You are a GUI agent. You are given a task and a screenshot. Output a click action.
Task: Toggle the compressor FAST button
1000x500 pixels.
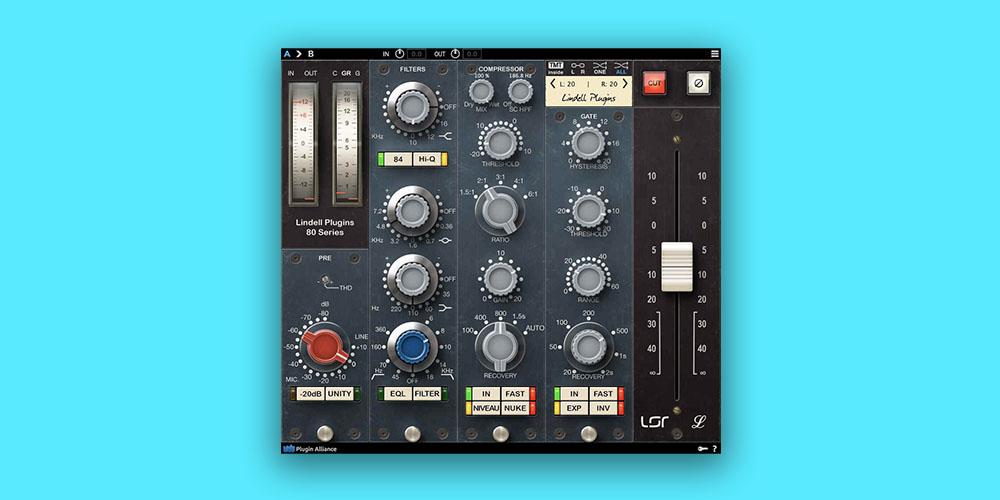click(x=515, y=393)
